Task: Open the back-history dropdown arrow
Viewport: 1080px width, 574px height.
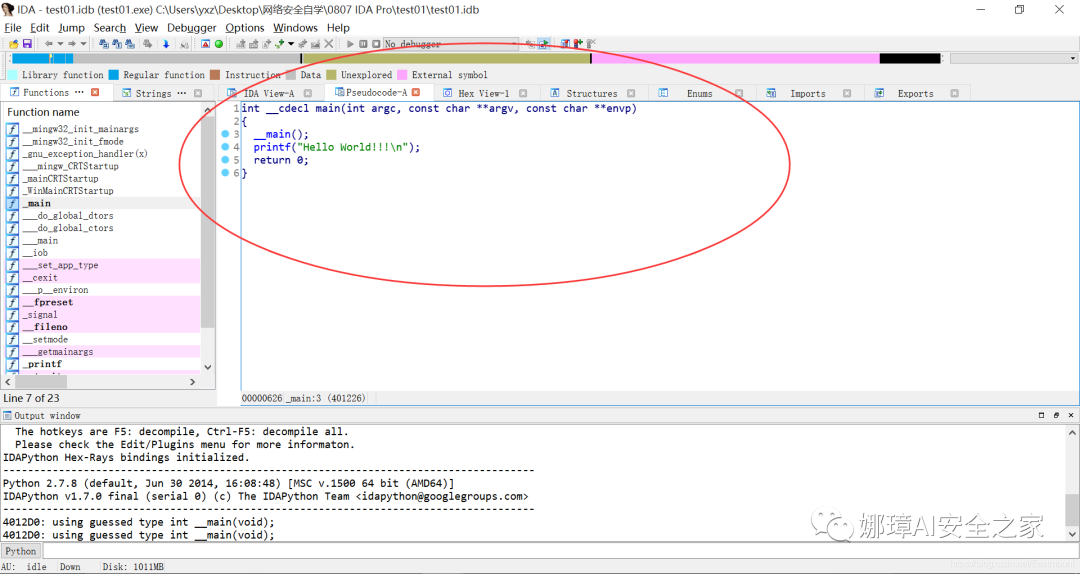Action: (60, 43)
